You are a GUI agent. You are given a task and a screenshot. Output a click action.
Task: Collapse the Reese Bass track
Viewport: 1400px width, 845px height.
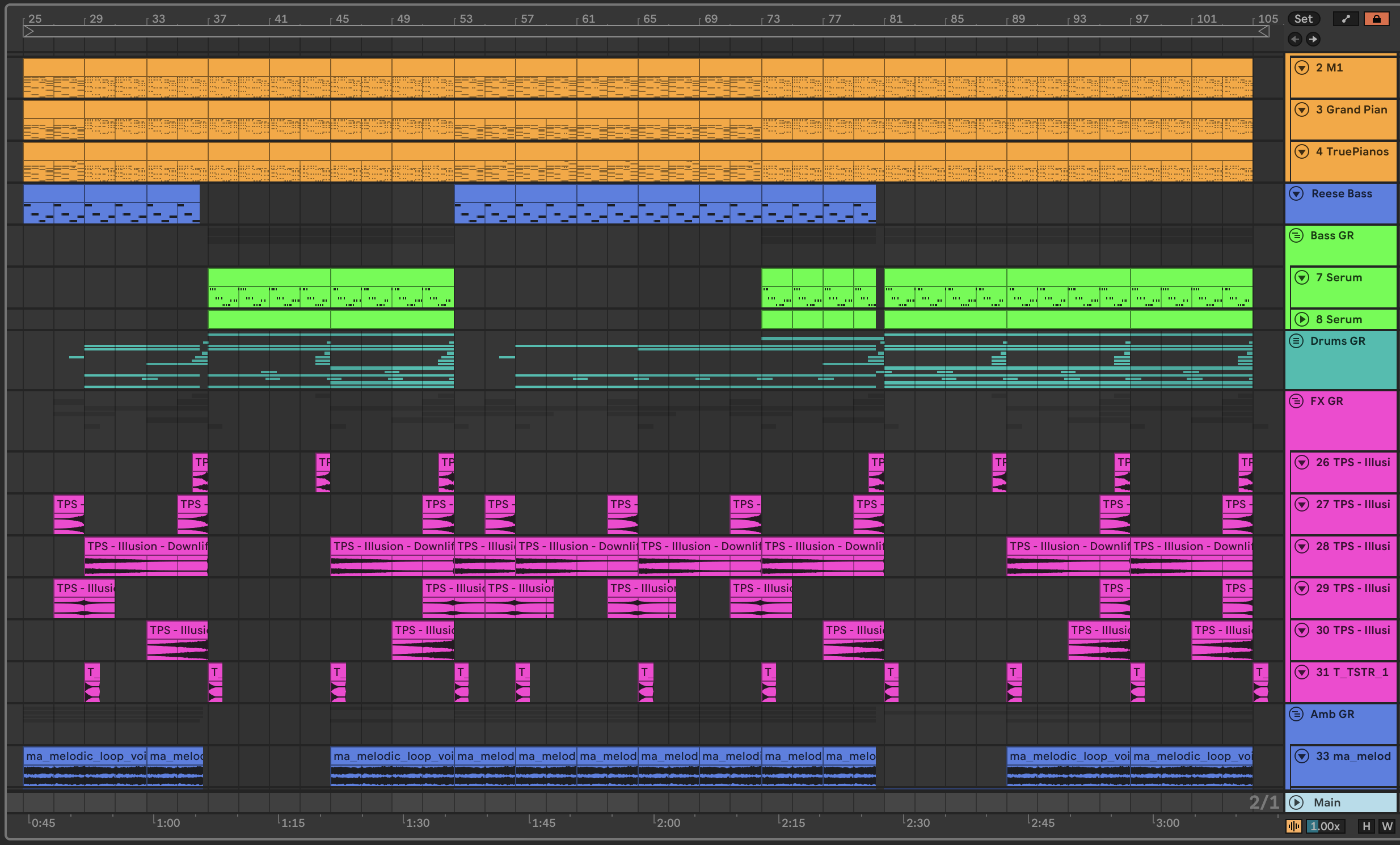(x=1296, y=193)
